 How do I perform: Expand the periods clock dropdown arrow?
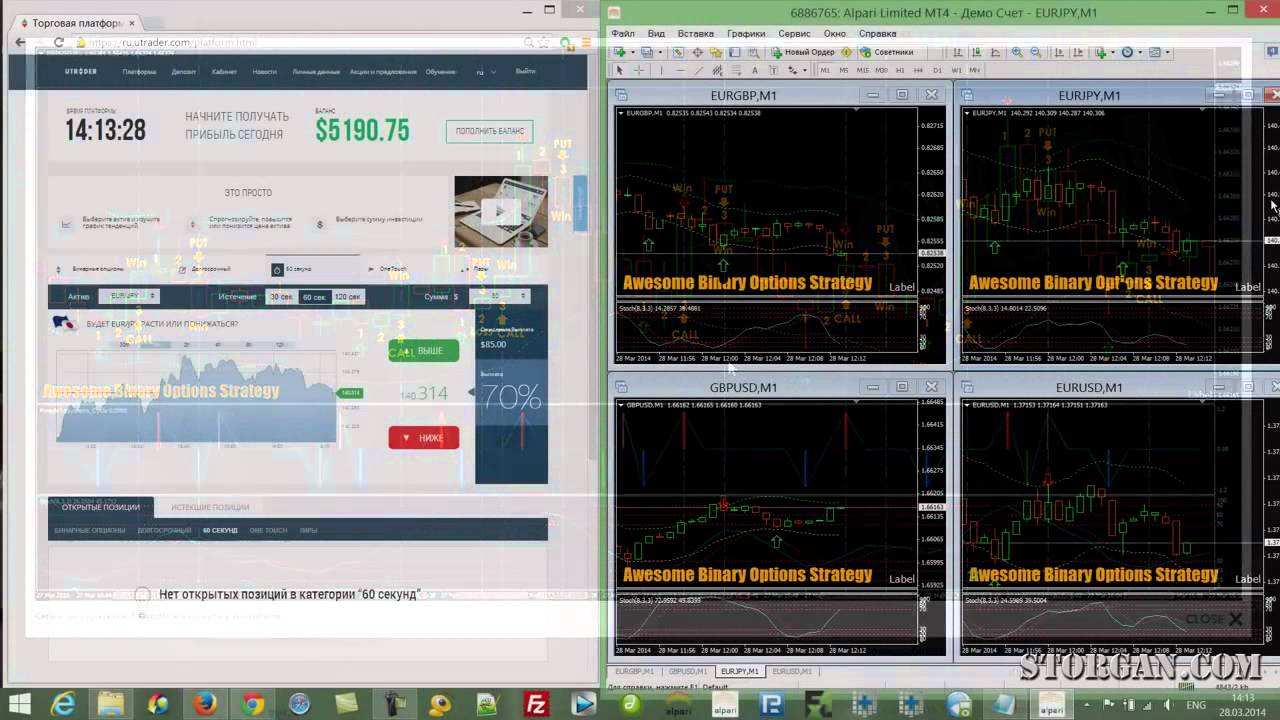(1140, 52)
